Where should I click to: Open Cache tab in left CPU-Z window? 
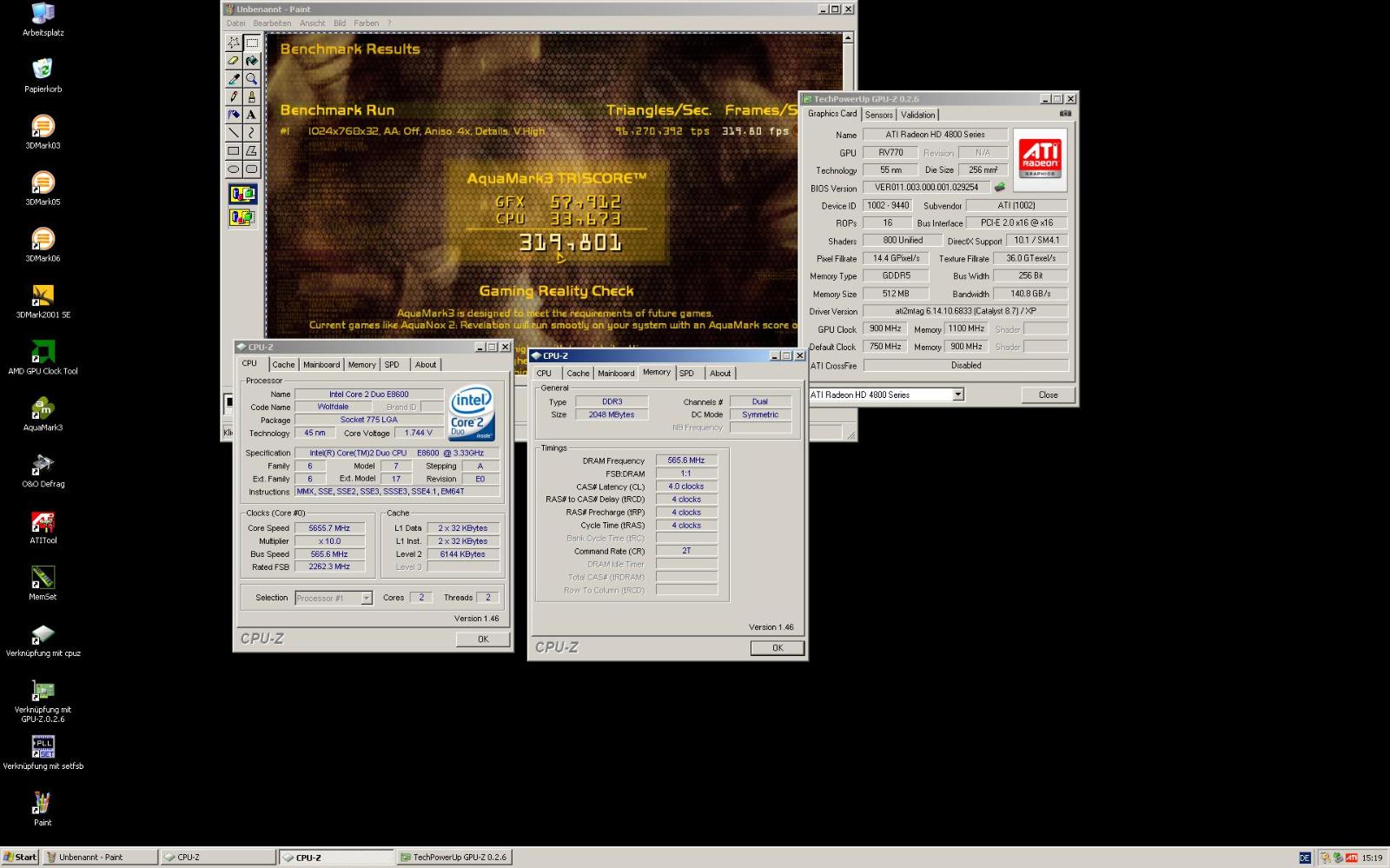(283, 365)
